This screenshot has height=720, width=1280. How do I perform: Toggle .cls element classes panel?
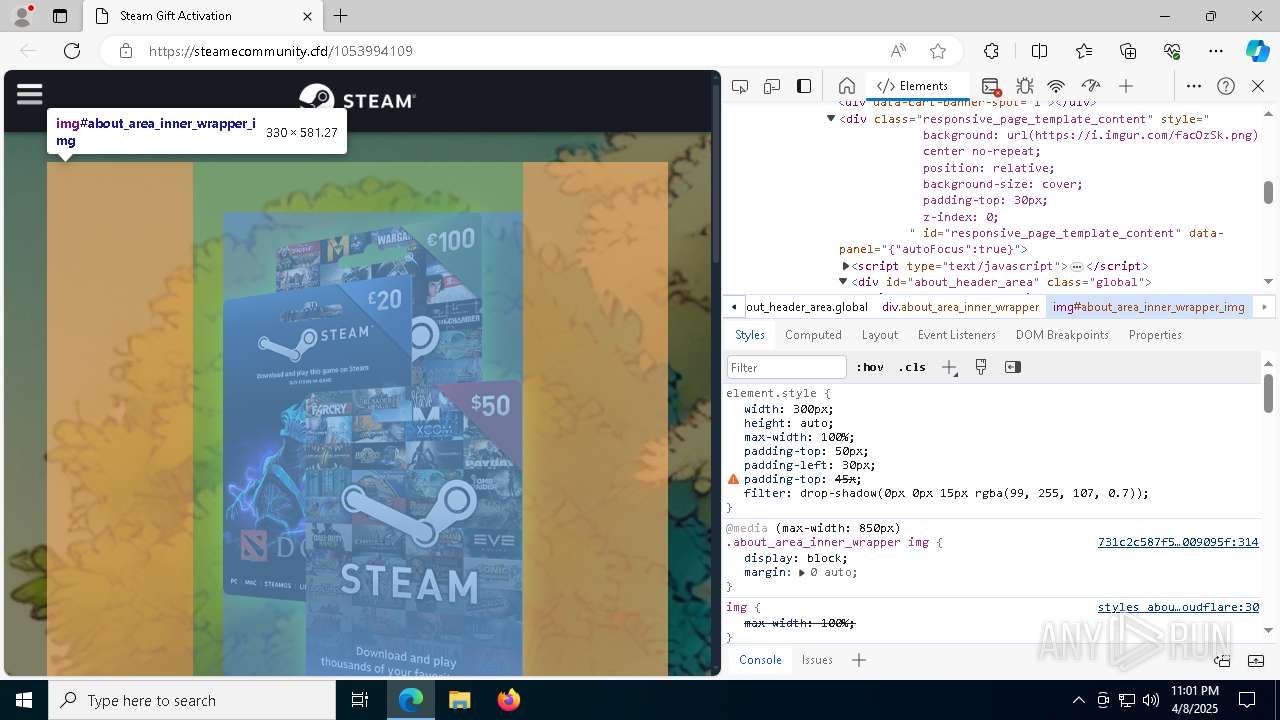[912, 367]
